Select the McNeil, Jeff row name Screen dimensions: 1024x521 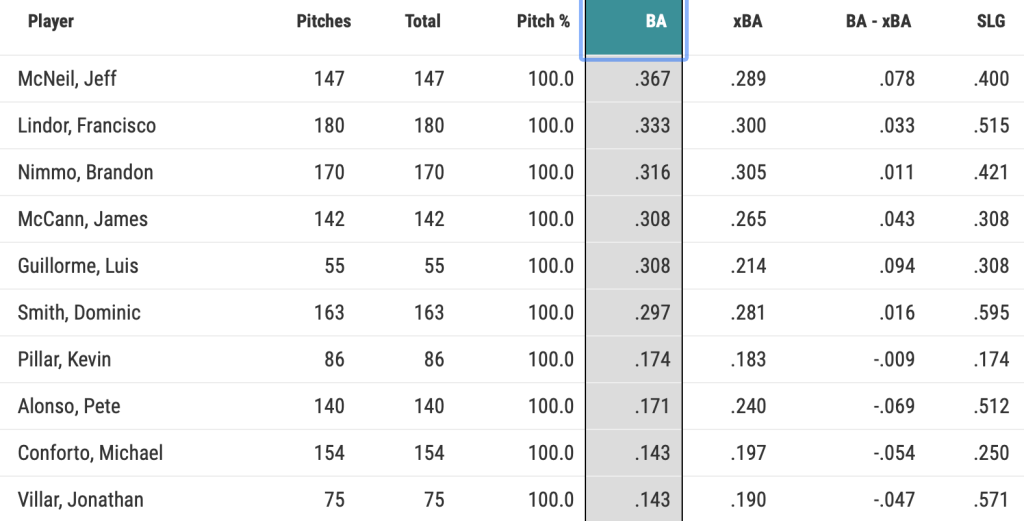pos(68,78)
